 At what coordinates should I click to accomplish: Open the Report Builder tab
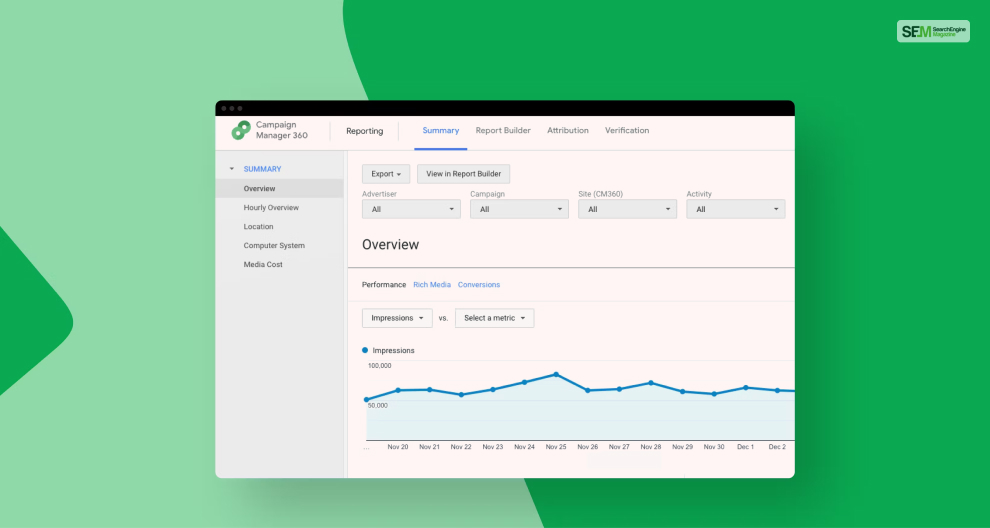pos(503,131)
